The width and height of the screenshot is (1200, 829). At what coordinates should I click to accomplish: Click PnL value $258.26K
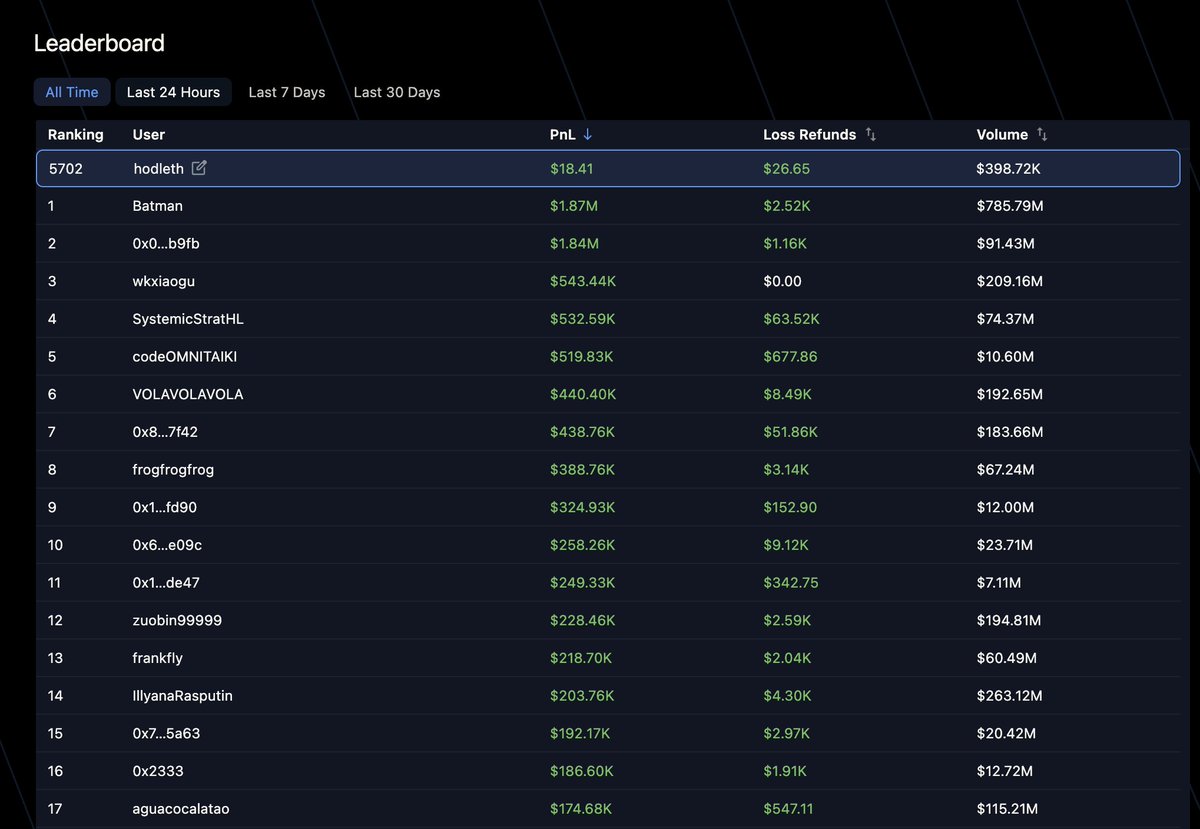point(583,545)
